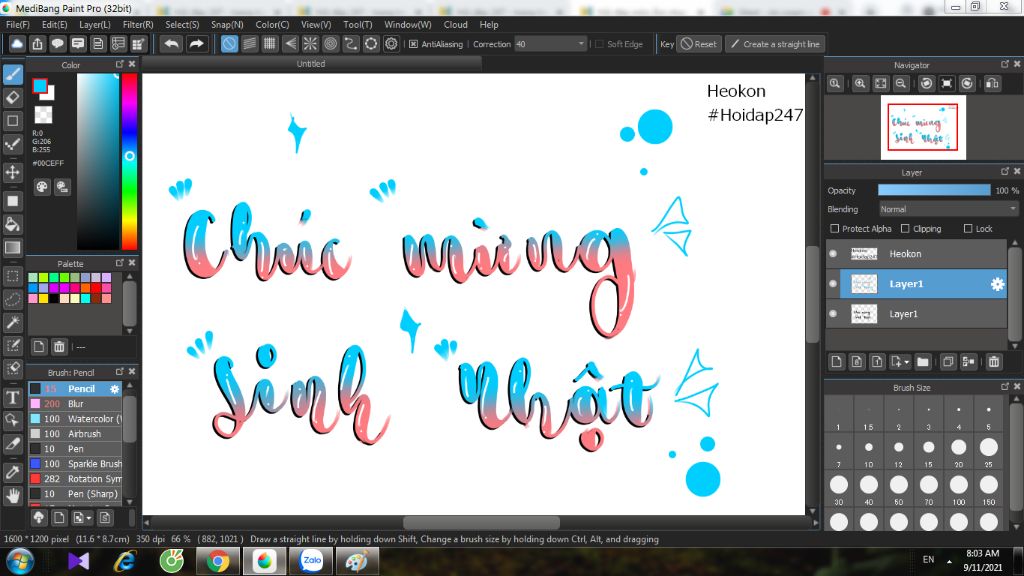Delete palette color with the trash icon
Viewport: 1024px width, 576px height.
[x=59, y=347]
